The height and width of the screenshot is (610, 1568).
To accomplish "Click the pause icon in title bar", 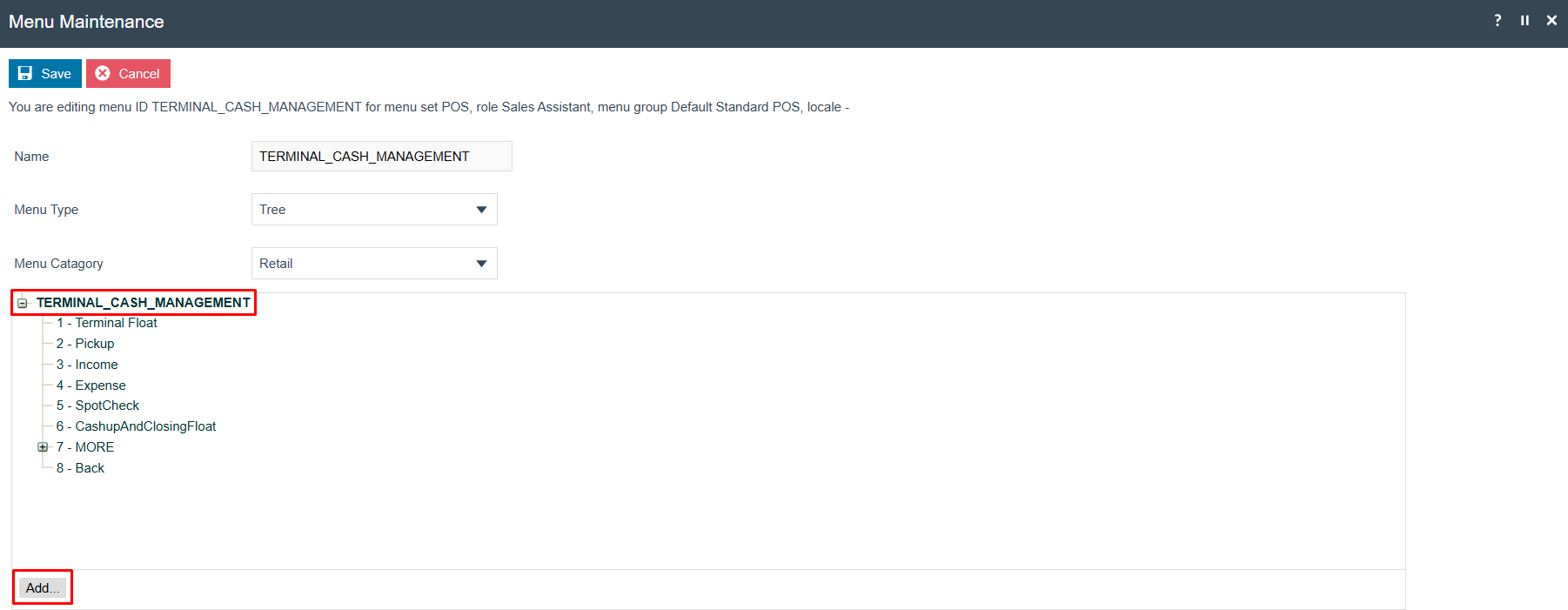I will click(x=1524, y=20).
